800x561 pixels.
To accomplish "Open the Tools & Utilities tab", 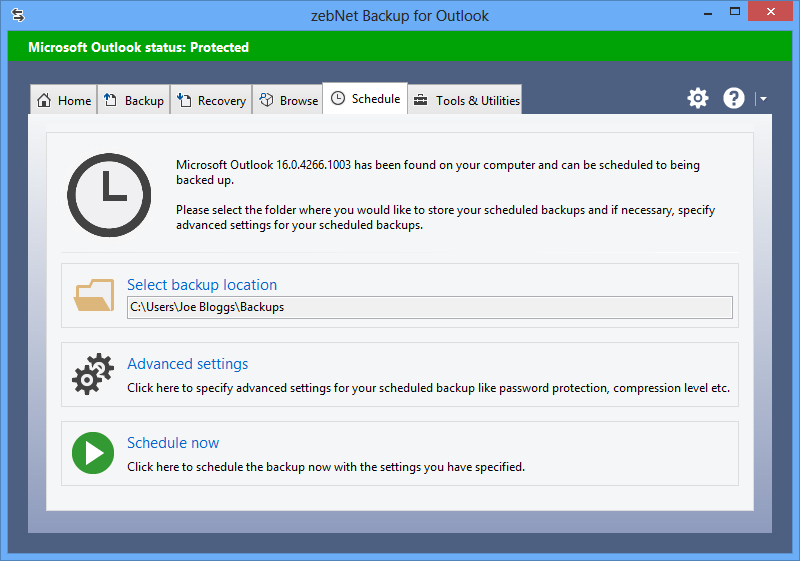I will pyautogui.click(x=465, y=100).
